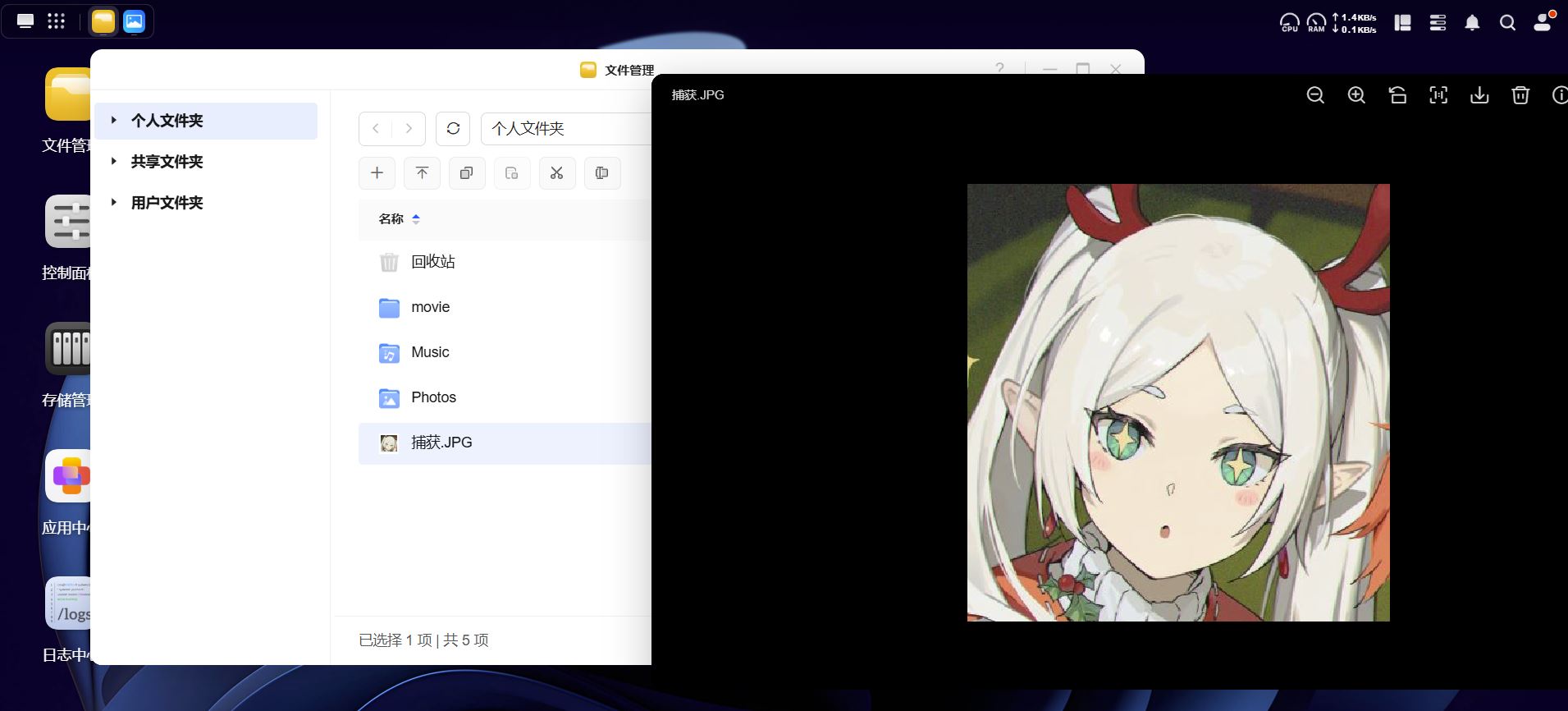
Task: Open the CPU usage monitor
Action: (x=1290, y=22)
